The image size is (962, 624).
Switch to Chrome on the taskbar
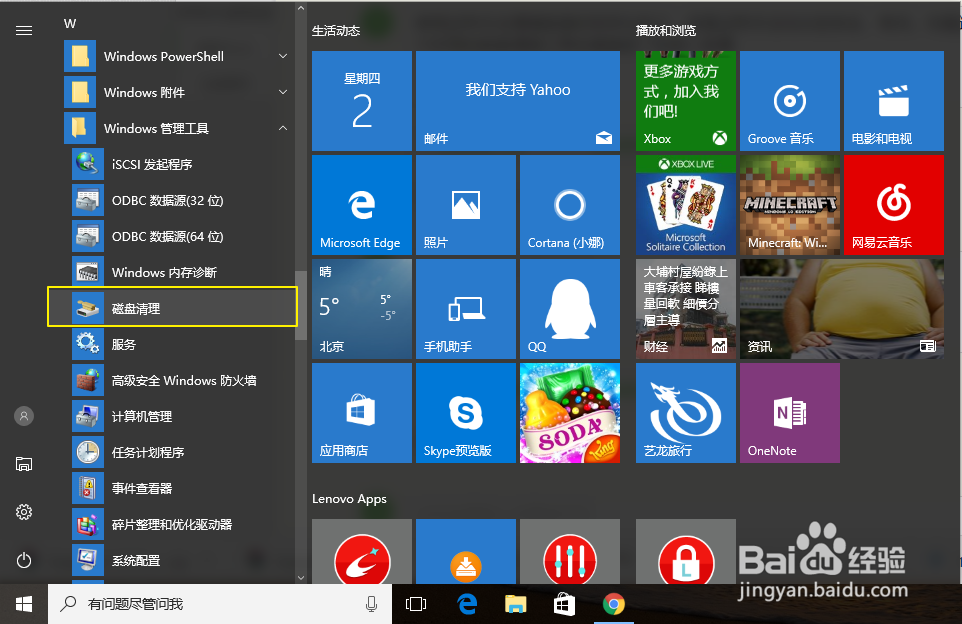(x=614, y=604)
